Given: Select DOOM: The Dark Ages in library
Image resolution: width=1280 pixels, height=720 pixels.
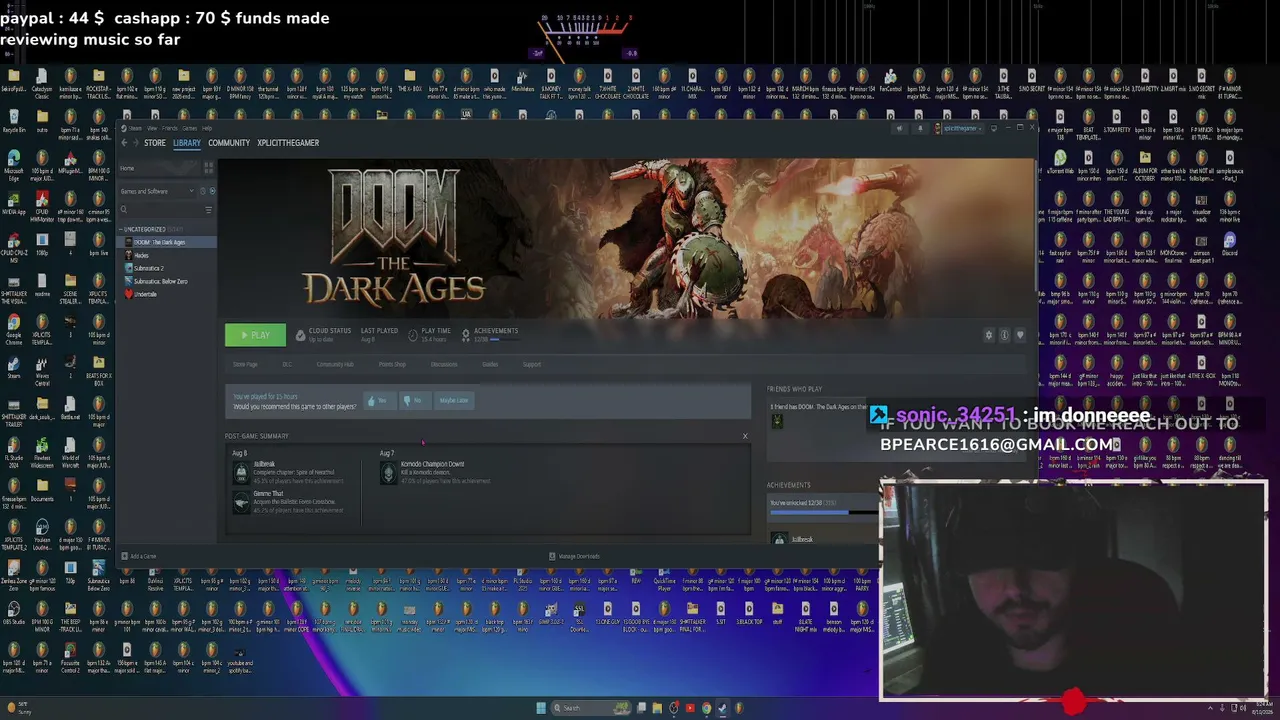Looking at the screenshot, I should (x=166, y=242).
